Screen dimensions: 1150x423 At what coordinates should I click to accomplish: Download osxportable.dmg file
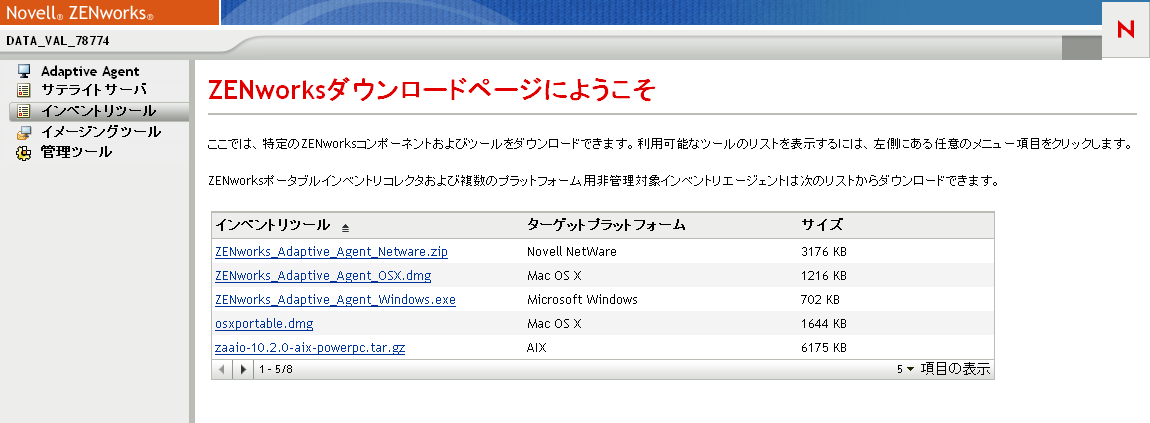coord(264,323)
